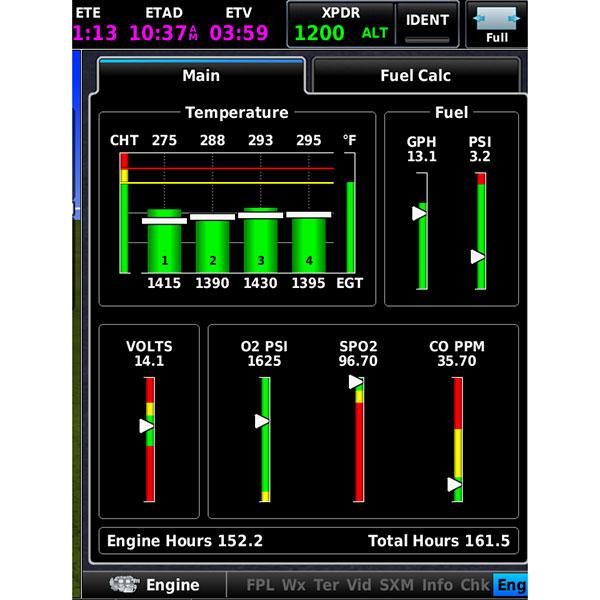Image resolution: width=600 pixels, height=600 pixels.
Task: Tap the O2 PSI gauge pointer
Action: point(262,421)
